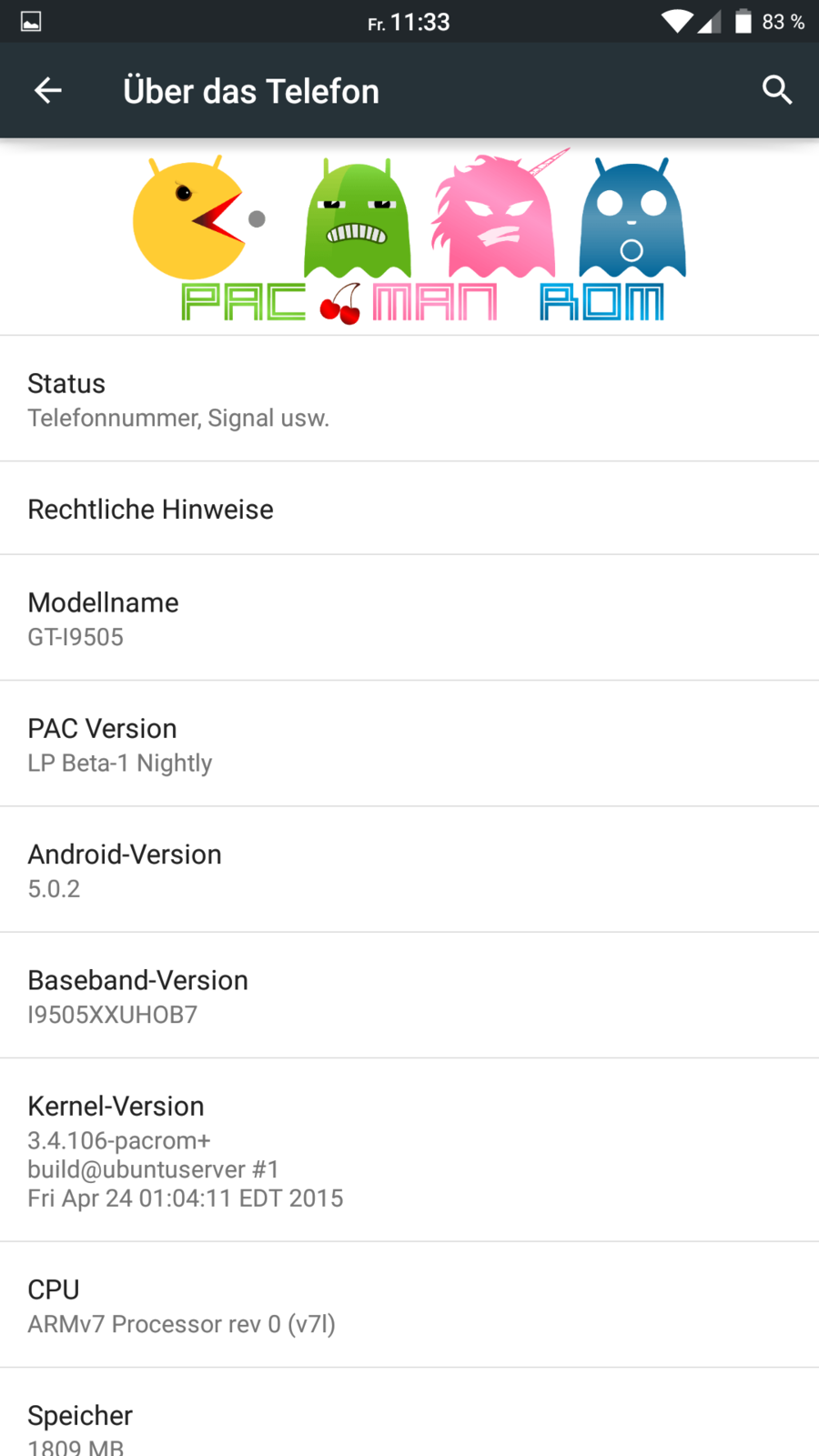Tap Android-Version 5.0.2 entry
Image resolution: width=819 pixels, height=1456 pixels.
[x=409, y=869]
